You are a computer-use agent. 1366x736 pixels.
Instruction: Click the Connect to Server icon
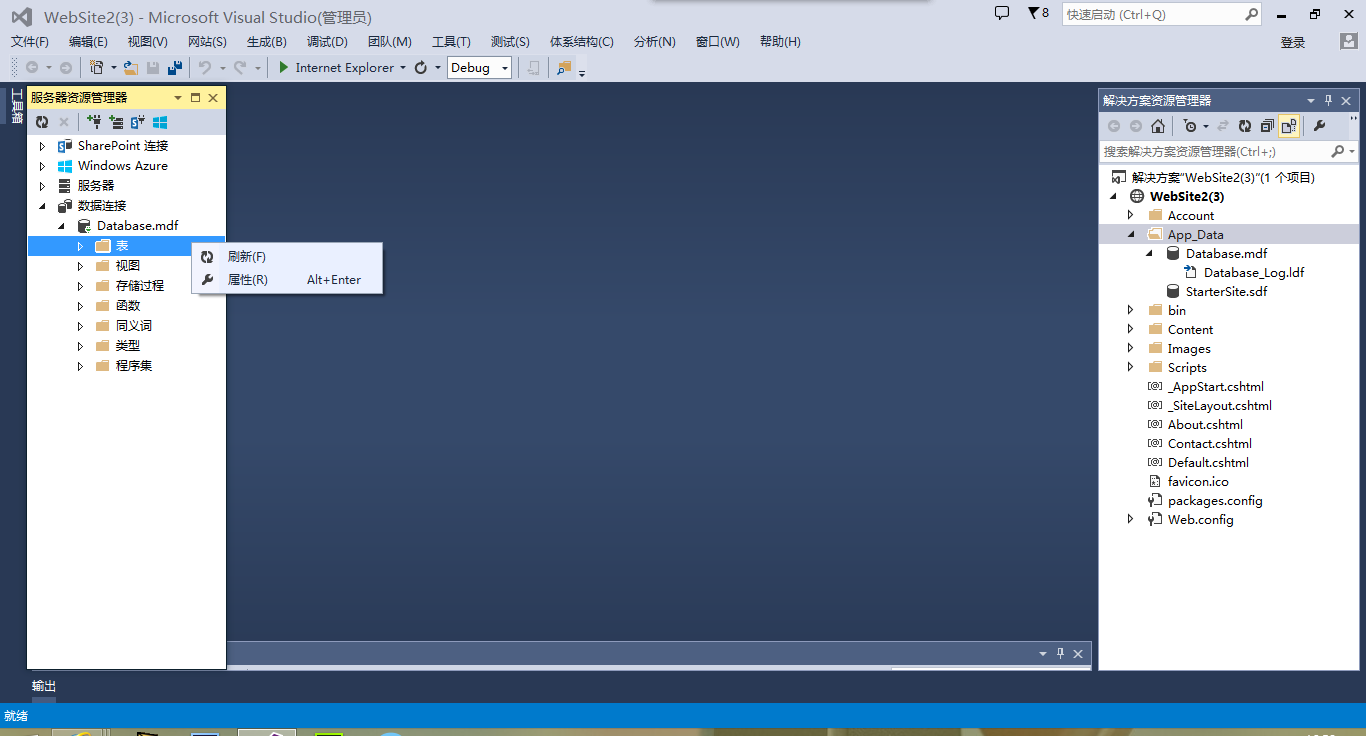pos(116,122)
